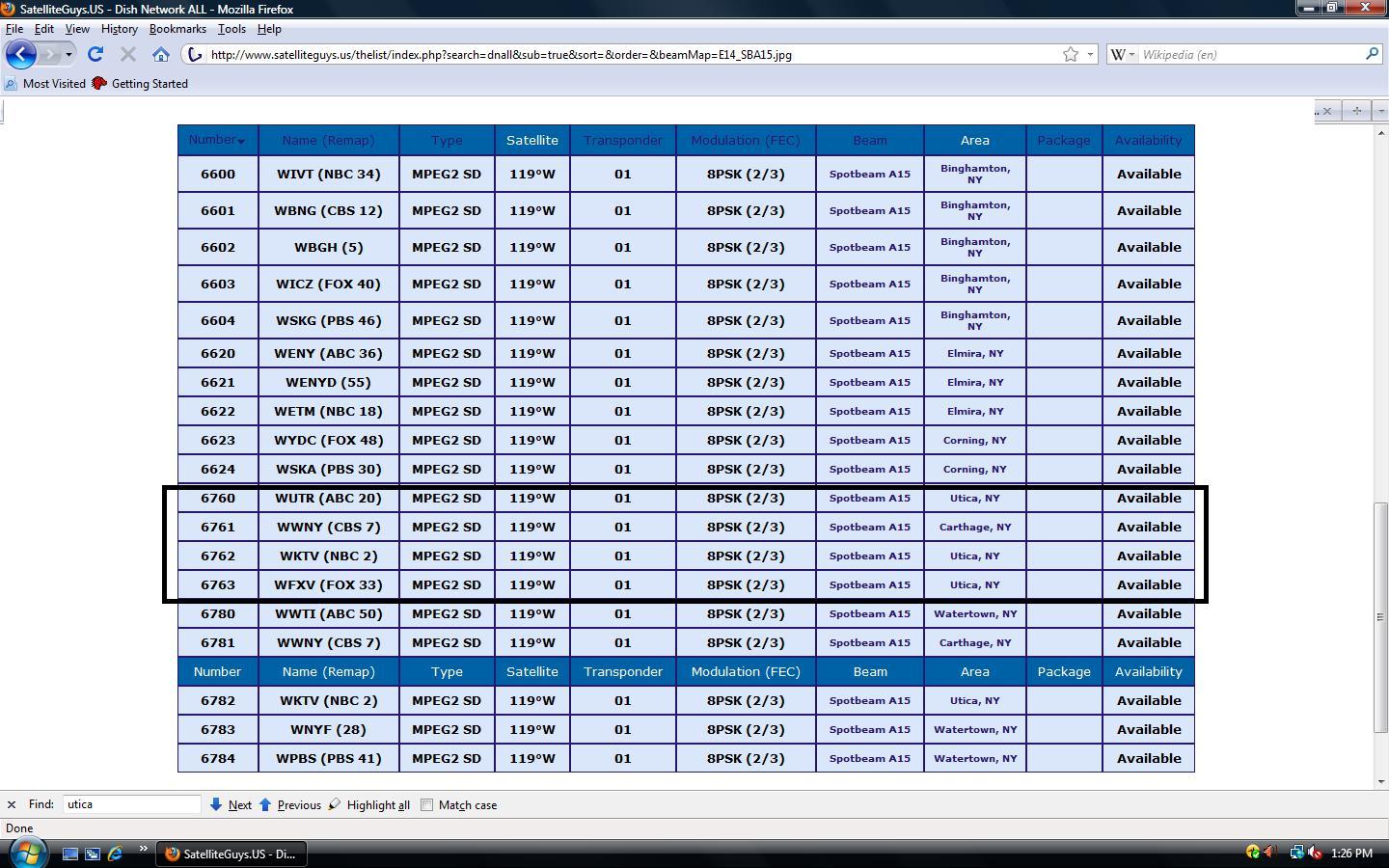This screenshot has width=1389, height=868.
Task: Click the vertical scrollbar thumb
Action: point(1380,616)
